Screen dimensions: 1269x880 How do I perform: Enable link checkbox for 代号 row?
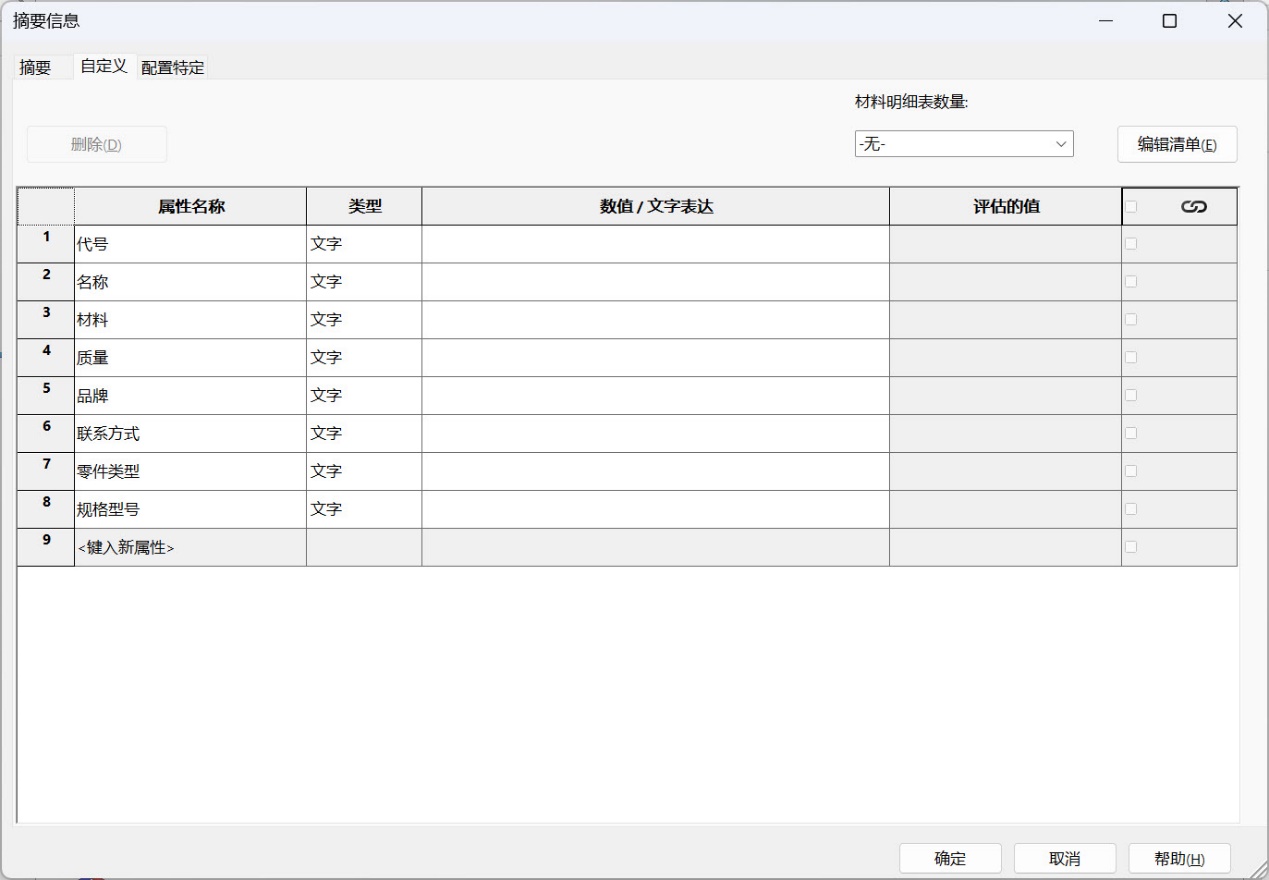pyautogui.click(x=1131, y=244)
